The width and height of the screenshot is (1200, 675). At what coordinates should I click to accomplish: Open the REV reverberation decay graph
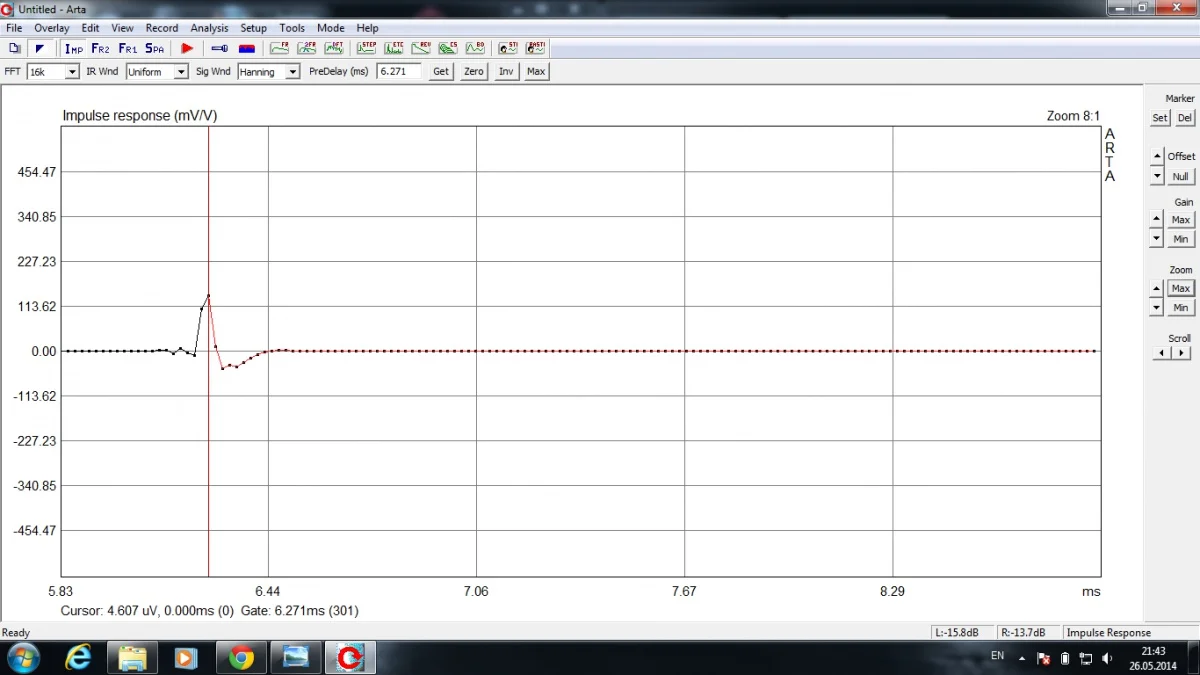tap(421, 47)
